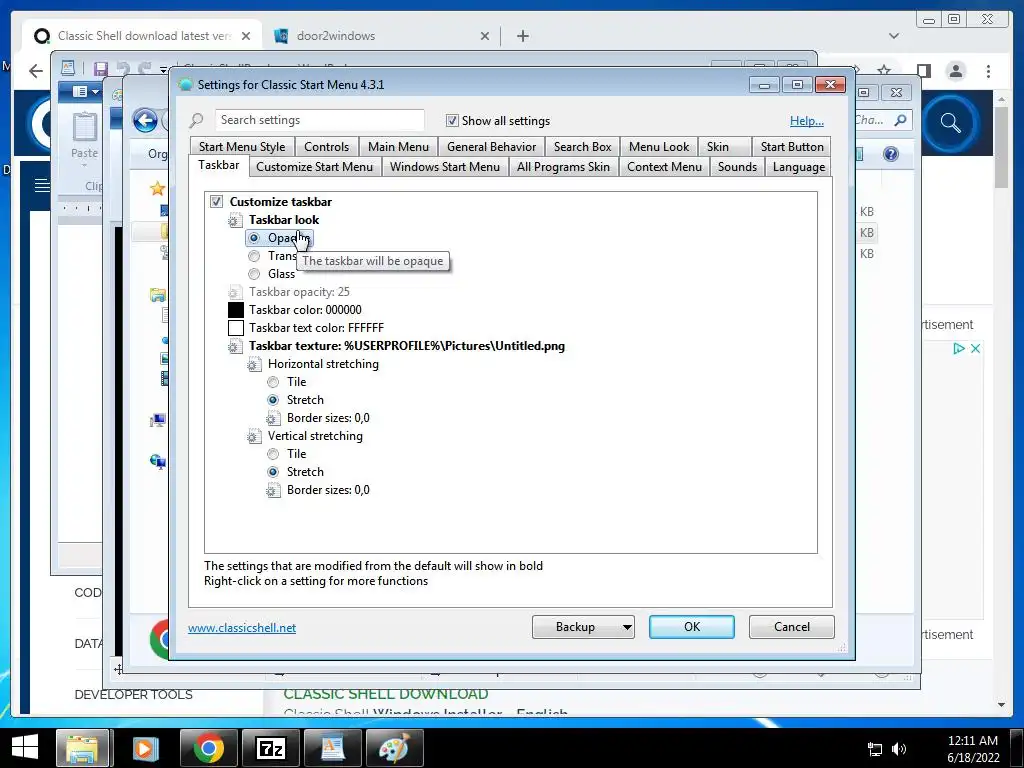The height and width of the screenshot is (768, 1024).
Task: Click the Taskbar texture gear icon
Action: [234, 347]
